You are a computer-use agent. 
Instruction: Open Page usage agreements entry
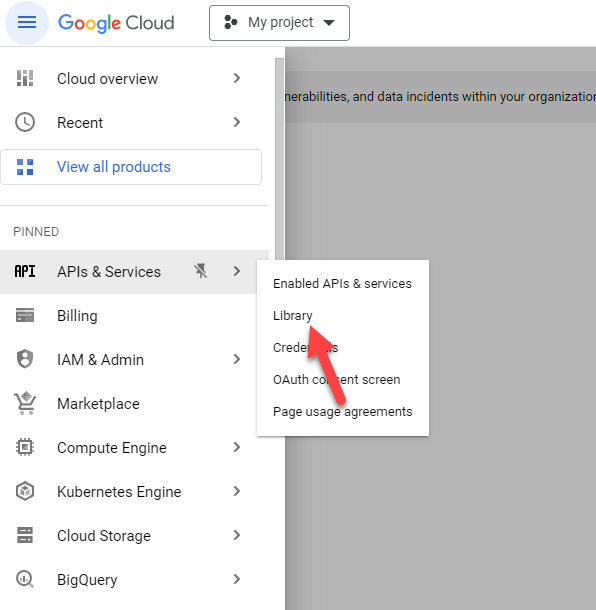click(342, 412)
